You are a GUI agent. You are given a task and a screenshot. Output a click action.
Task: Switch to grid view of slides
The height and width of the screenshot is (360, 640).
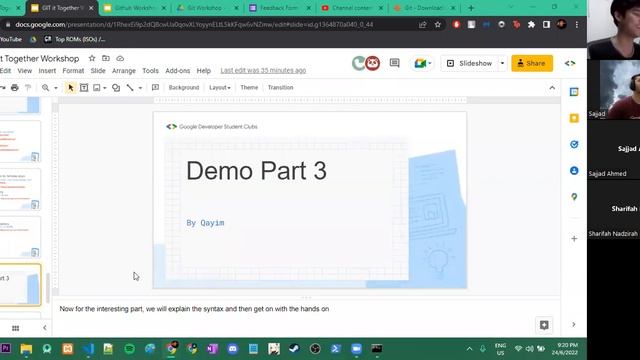point(16,328)
